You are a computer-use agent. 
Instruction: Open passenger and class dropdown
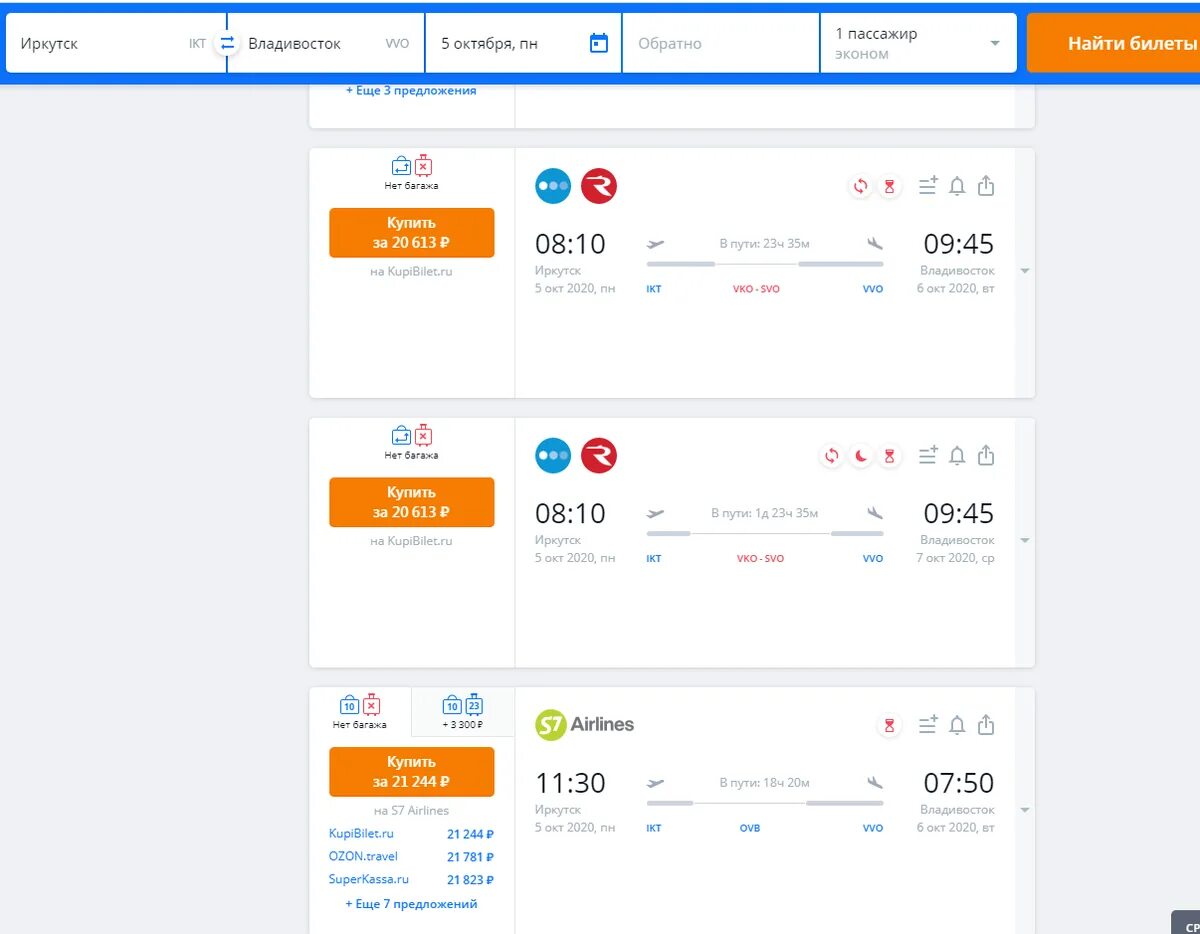[918, 43]
